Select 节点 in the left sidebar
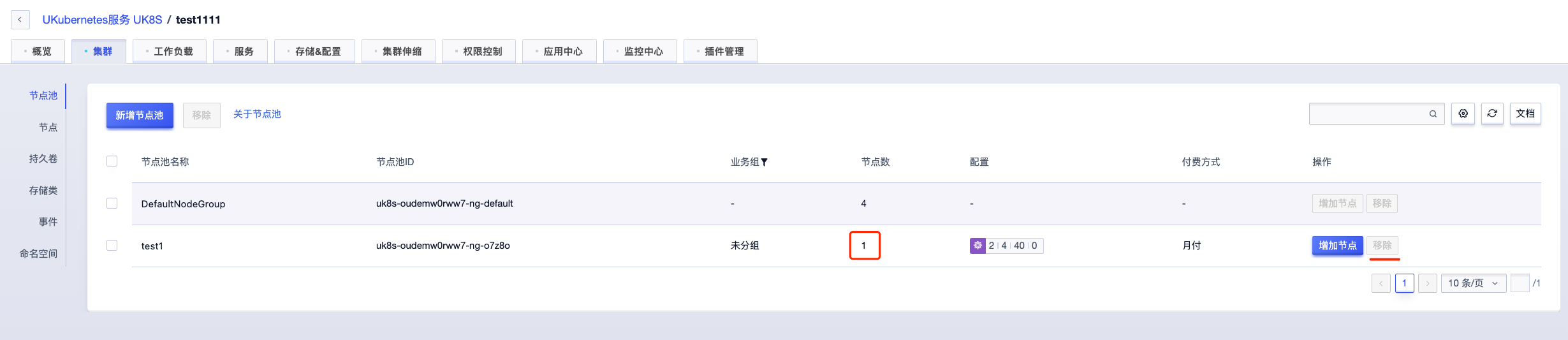 click(x=48, y=128)
